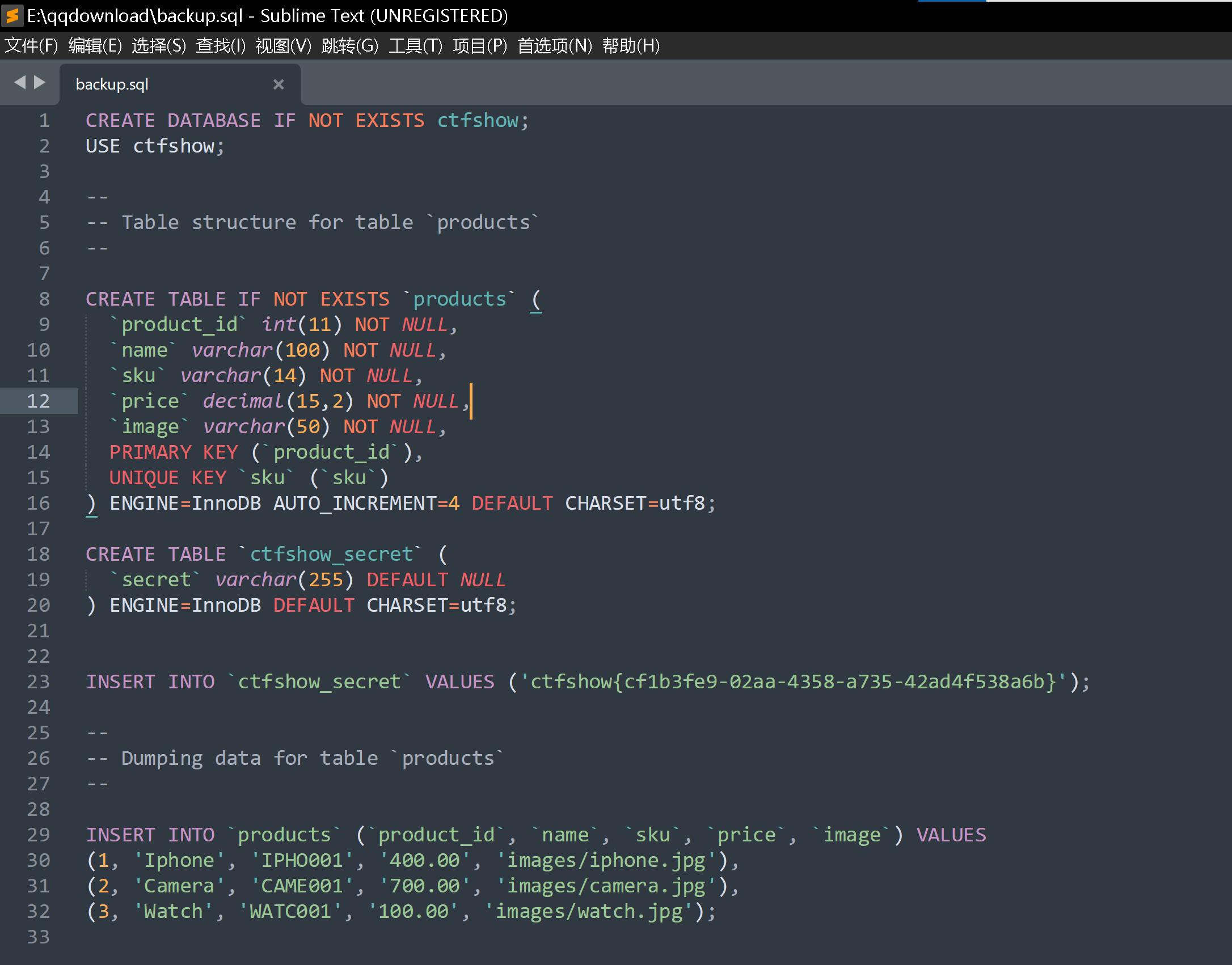Click line number 23 in gutter

39,682
